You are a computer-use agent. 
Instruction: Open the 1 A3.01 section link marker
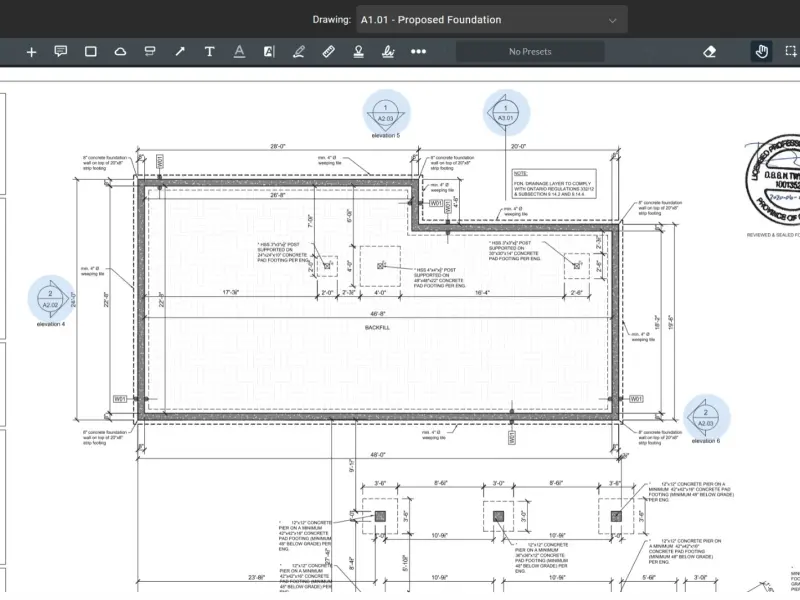coord(506,113)
